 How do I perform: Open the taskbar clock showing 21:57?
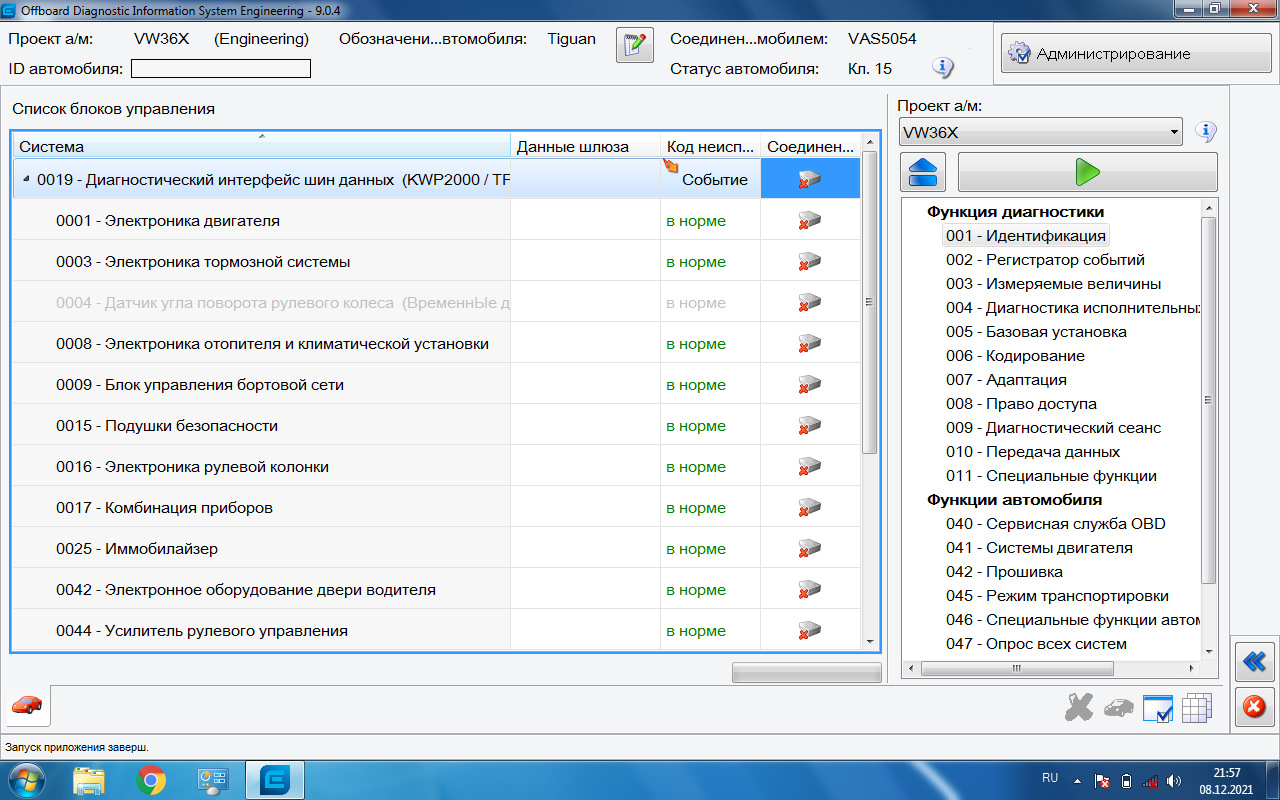[1227, 780]
